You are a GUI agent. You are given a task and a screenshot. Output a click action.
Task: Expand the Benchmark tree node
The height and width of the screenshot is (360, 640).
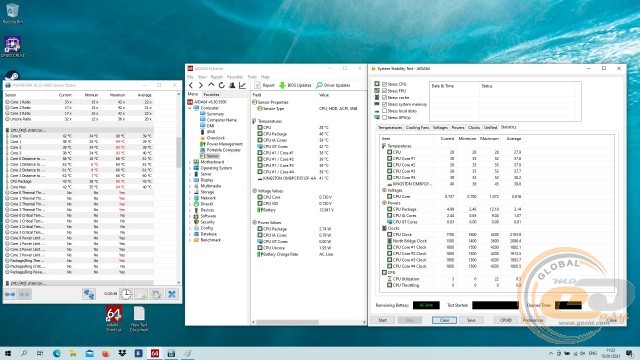point(190,240)
